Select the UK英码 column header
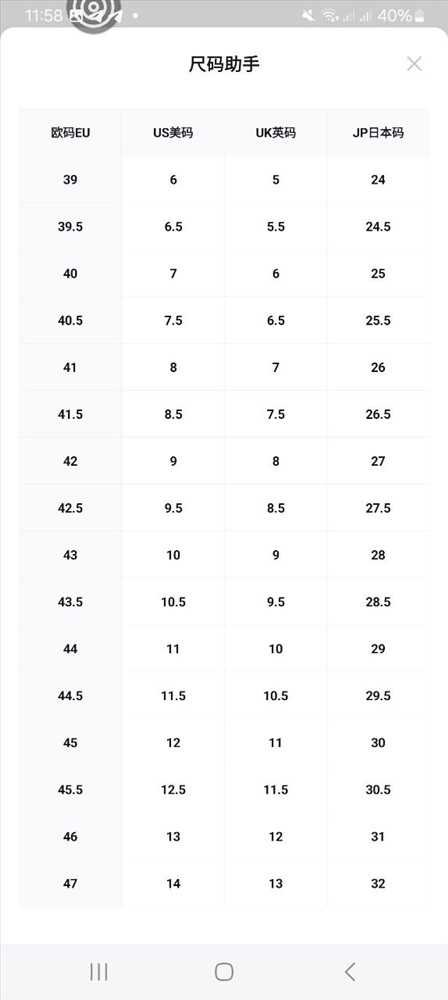 click(x=276, y=133)
